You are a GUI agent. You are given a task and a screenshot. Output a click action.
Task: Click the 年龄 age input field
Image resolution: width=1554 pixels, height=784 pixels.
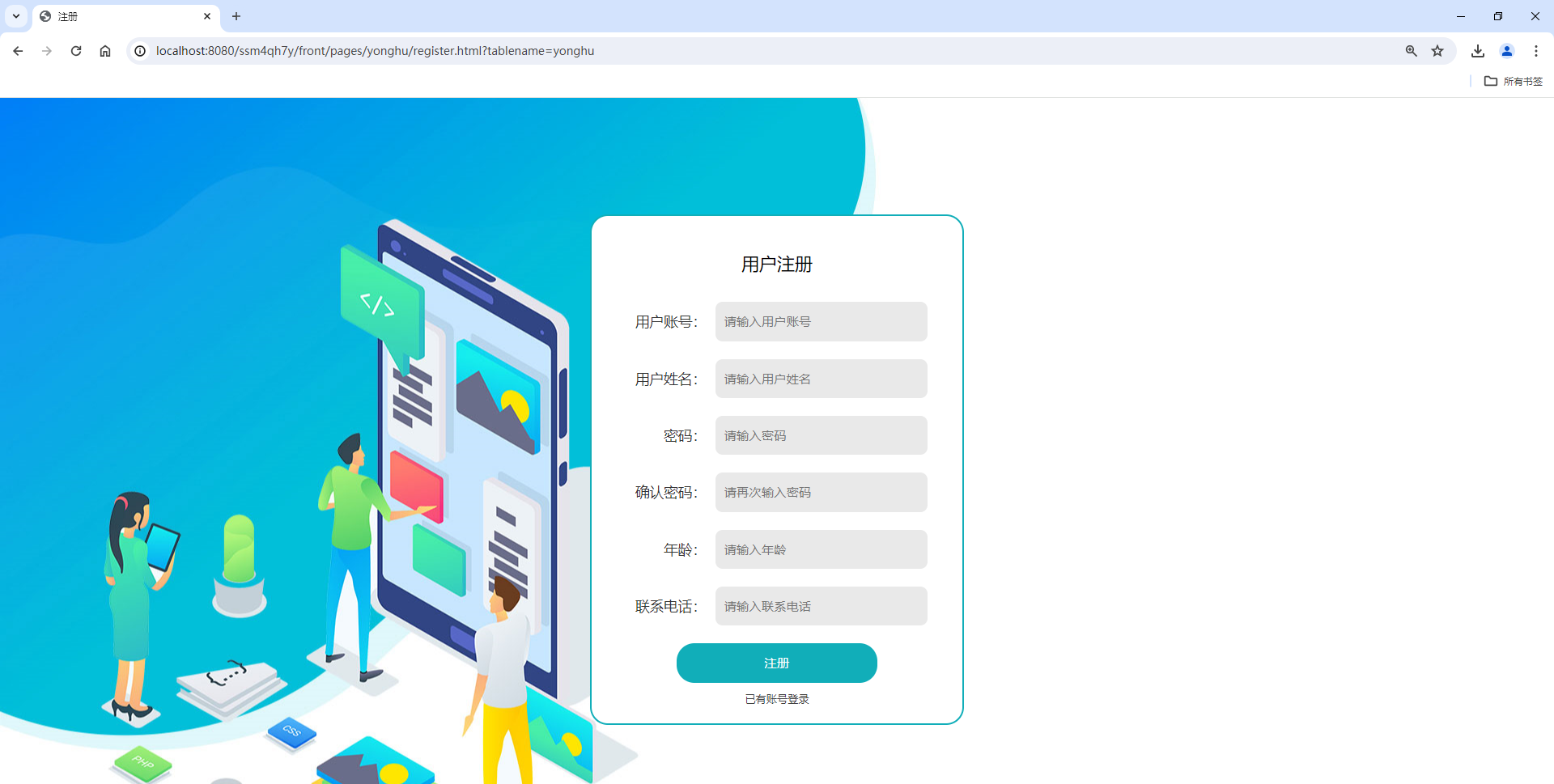[820, 549]
